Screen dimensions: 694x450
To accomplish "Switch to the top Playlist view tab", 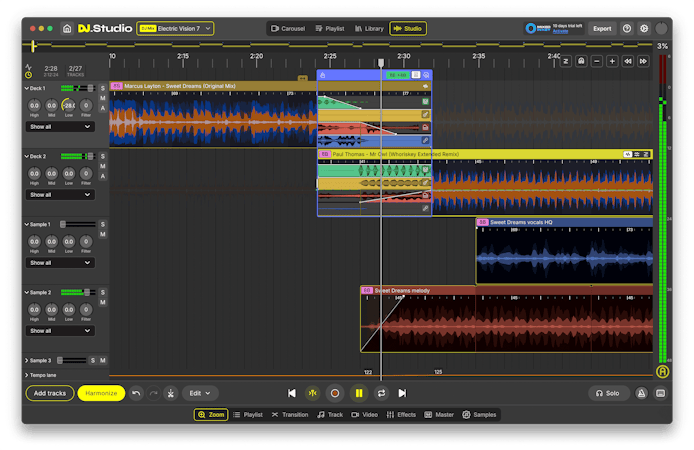I will 330,29.
